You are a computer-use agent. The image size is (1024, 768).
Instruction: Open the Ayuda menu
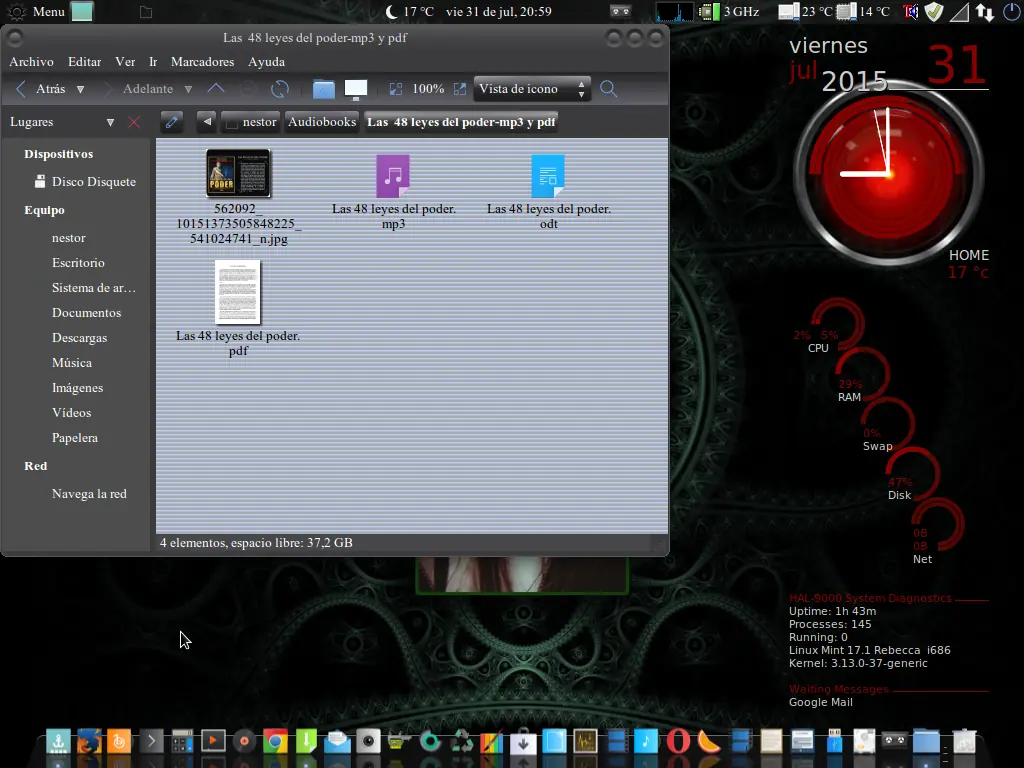click(x=266, y=62)
